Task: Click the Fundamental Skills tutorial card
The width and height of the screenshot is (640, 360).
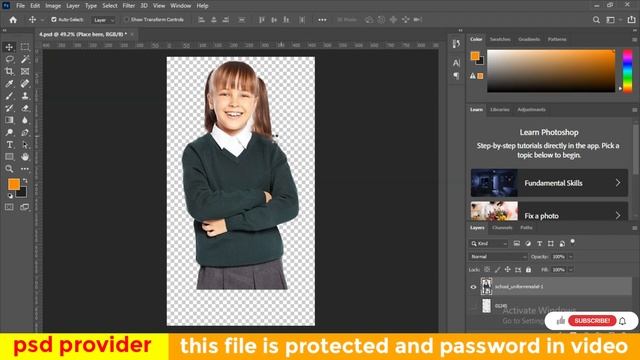Action: point(549,183)
